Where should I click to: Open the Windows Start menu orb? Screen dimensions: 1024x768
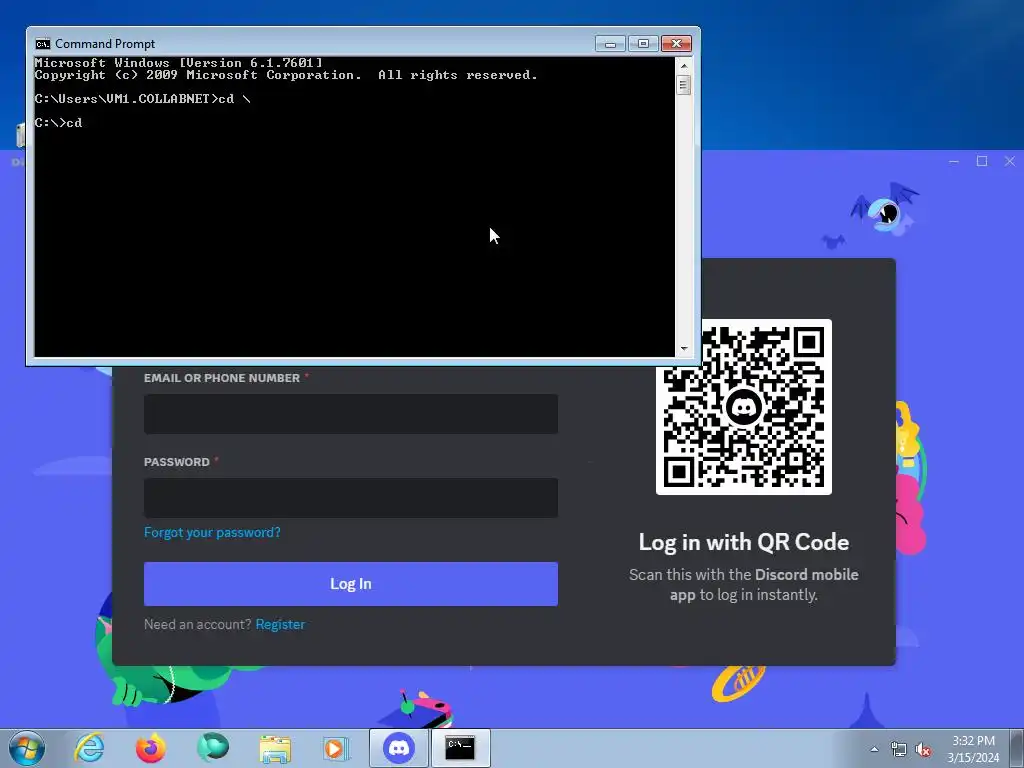(x=27, y=748)
